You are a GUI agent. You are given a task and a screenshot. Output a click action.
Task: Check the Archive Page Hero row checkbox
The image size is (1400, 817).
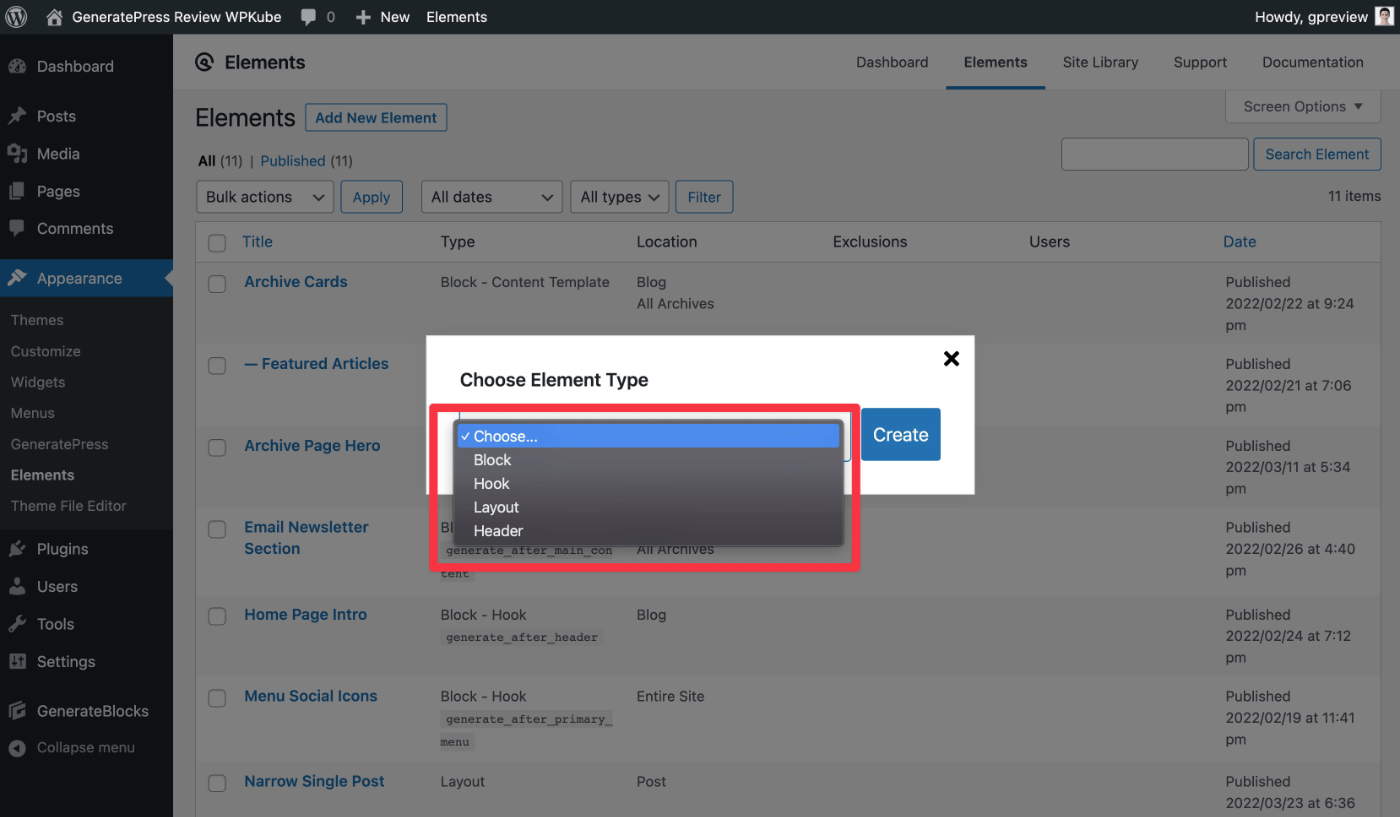217,448
